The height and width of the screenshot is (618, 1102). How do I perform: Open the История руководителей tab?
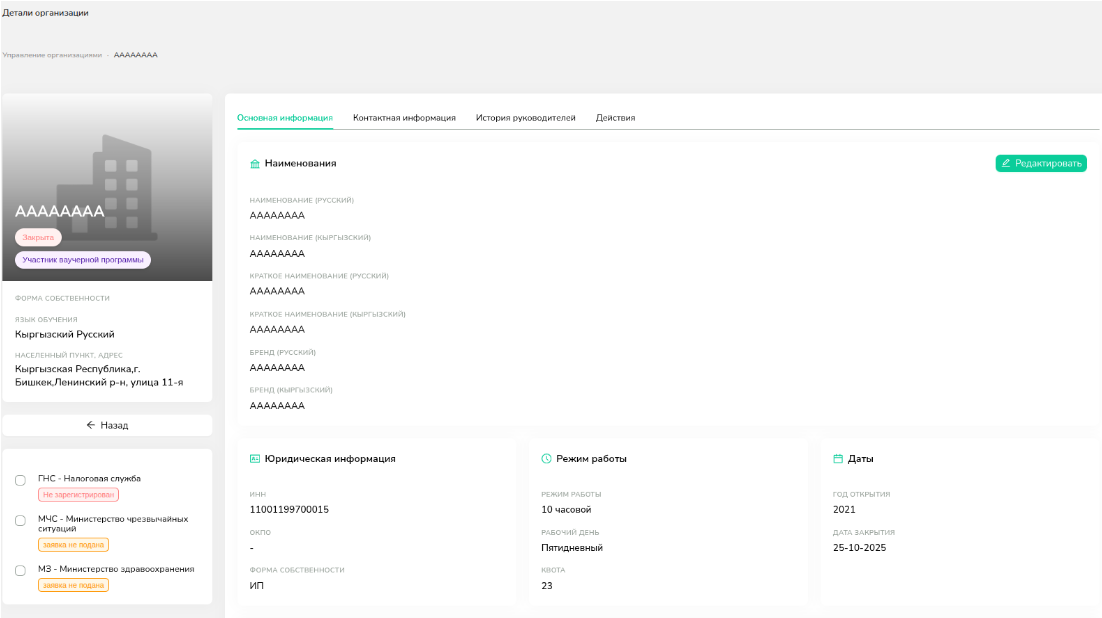pyautogui.click(x=526, y=118)
